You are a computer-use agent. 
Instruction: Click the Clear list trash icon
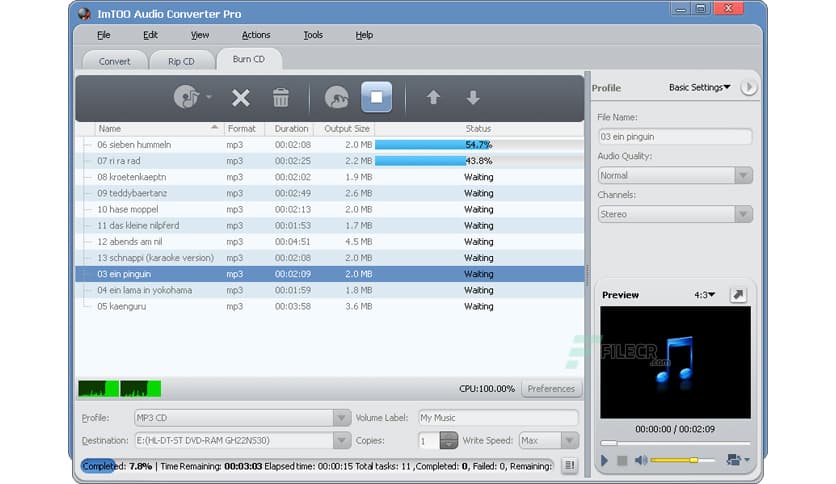(280, 98)
